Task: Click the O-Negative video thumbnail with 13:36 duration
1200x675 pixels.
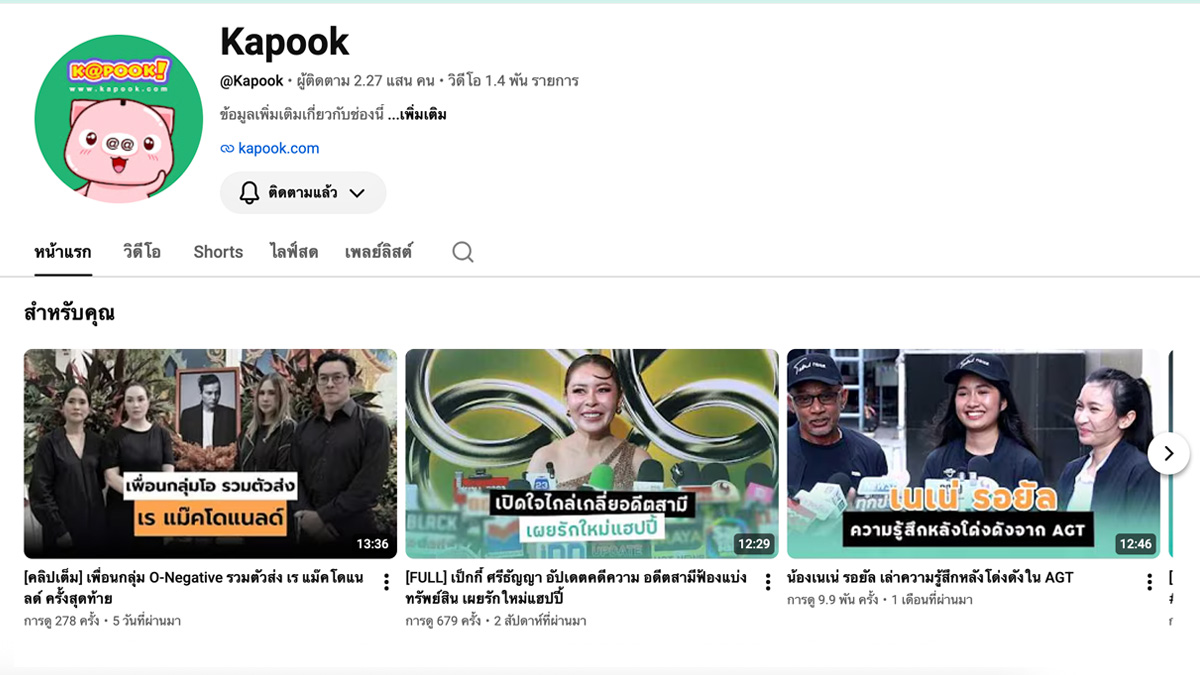Action: click(x=210, y=453)
